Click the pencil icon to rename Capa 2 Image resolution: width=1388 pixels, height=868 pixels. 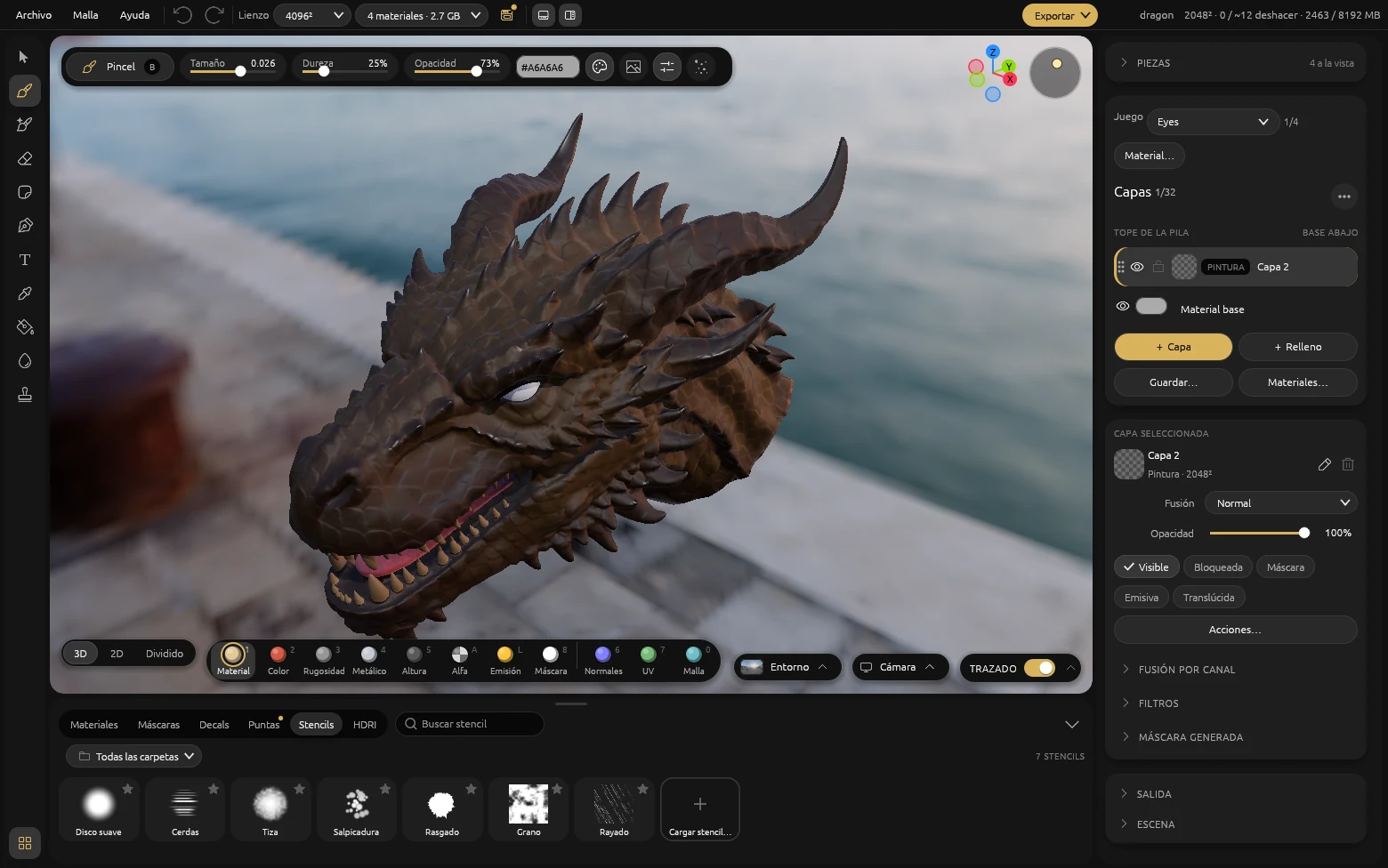click(1324, 464)
